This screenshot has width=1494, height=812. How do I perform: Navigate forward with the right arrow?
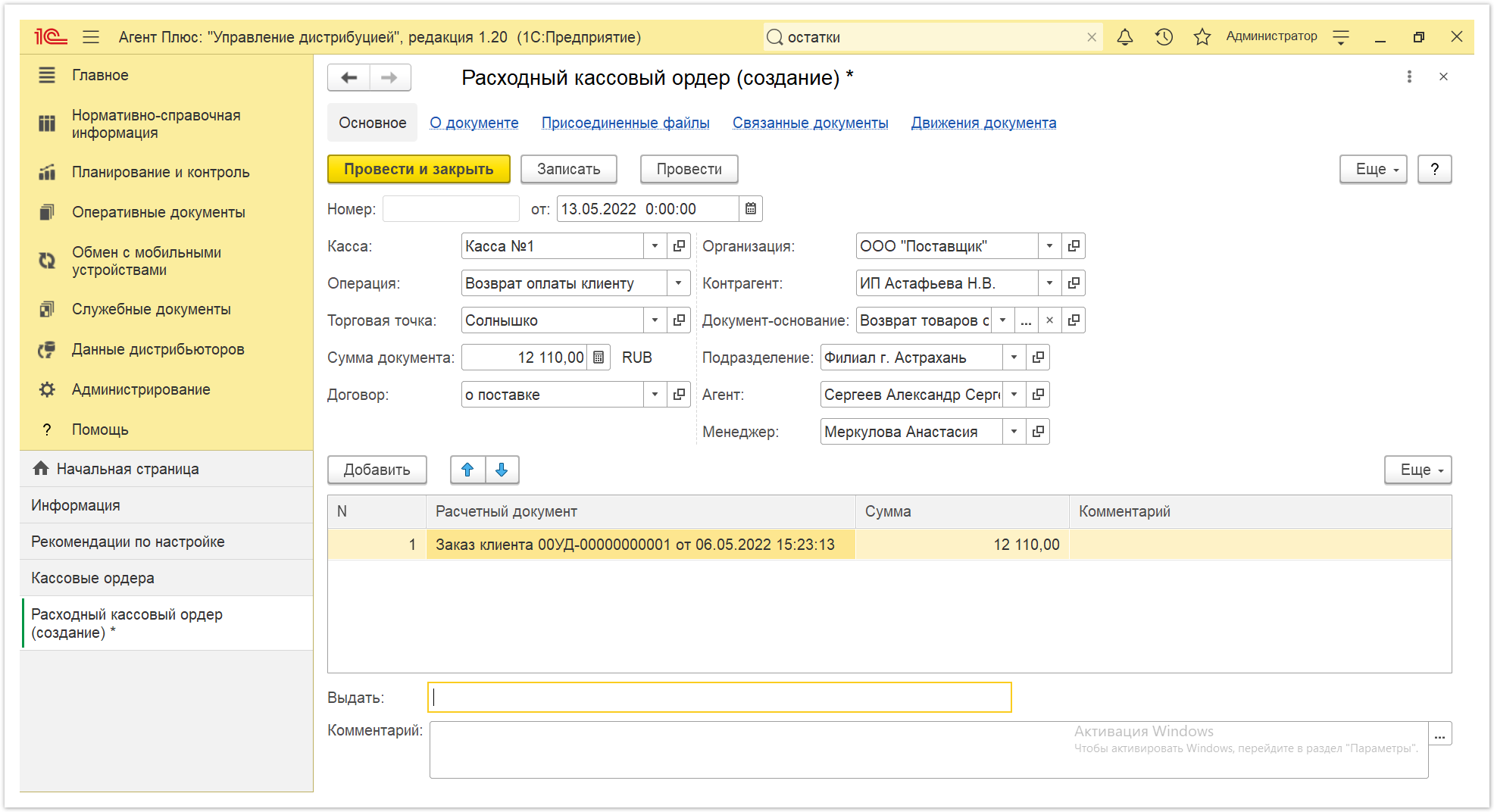389,77
